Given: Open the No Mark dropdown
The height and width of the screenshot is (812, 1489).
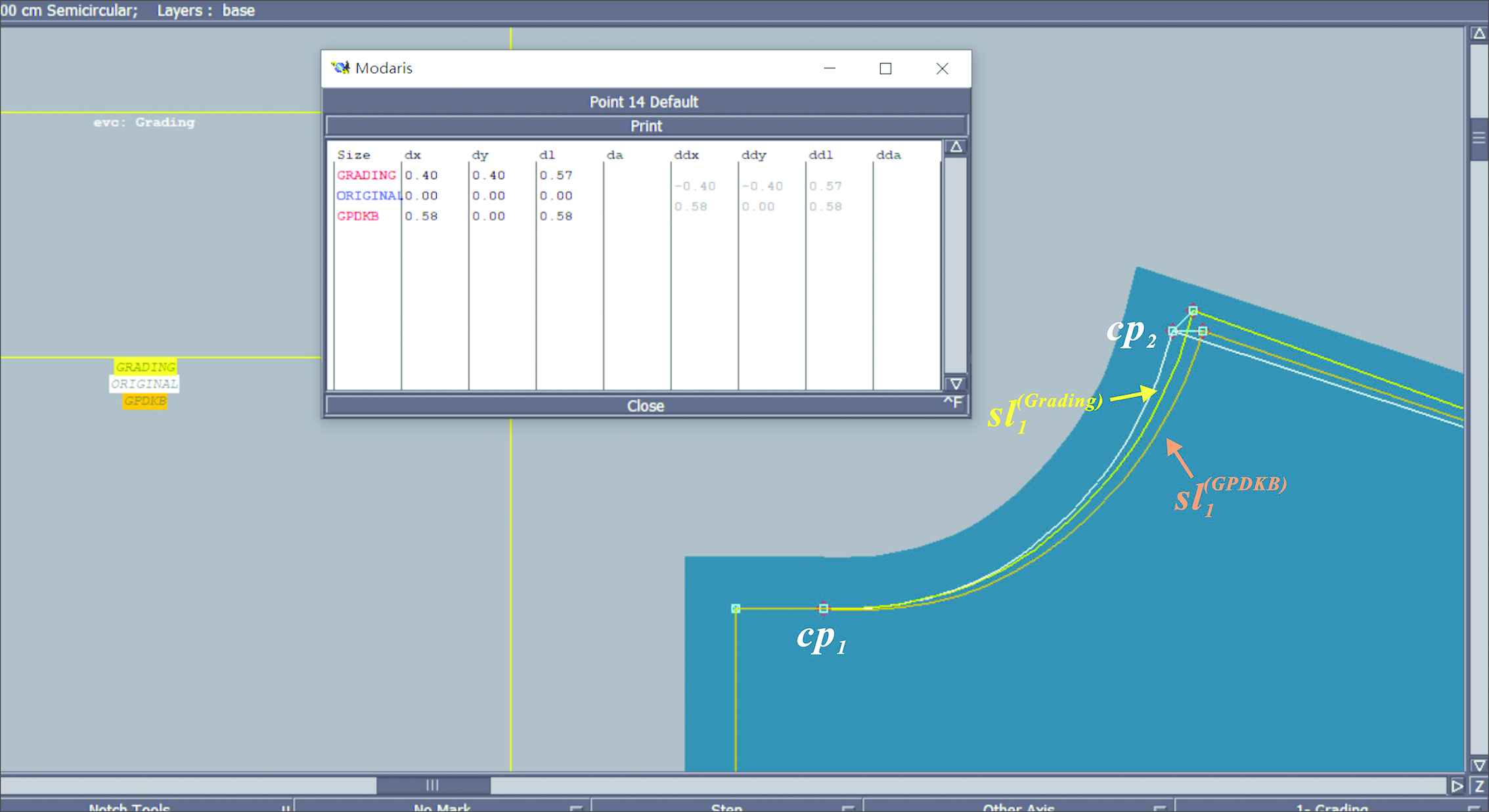Looking at the screenshot, I should tap(442, 807).
